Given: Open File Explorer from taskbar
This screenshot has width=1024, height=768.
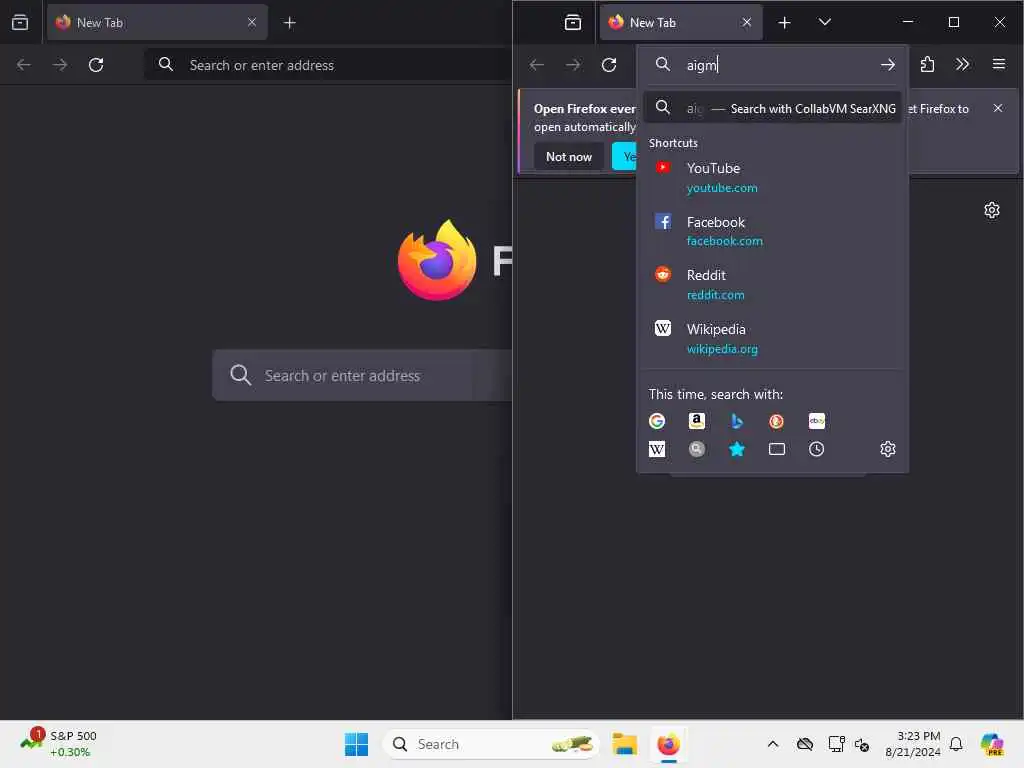Looking at the screenshot, I should pos(624,744).
